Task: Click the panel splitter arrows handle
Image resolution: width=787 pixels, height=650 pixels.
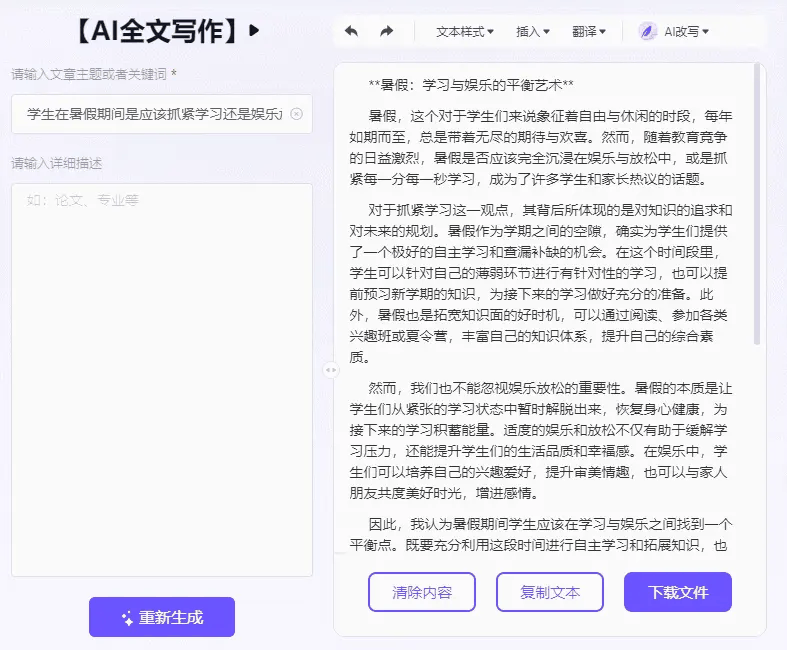Action: [x=331, y=370]
